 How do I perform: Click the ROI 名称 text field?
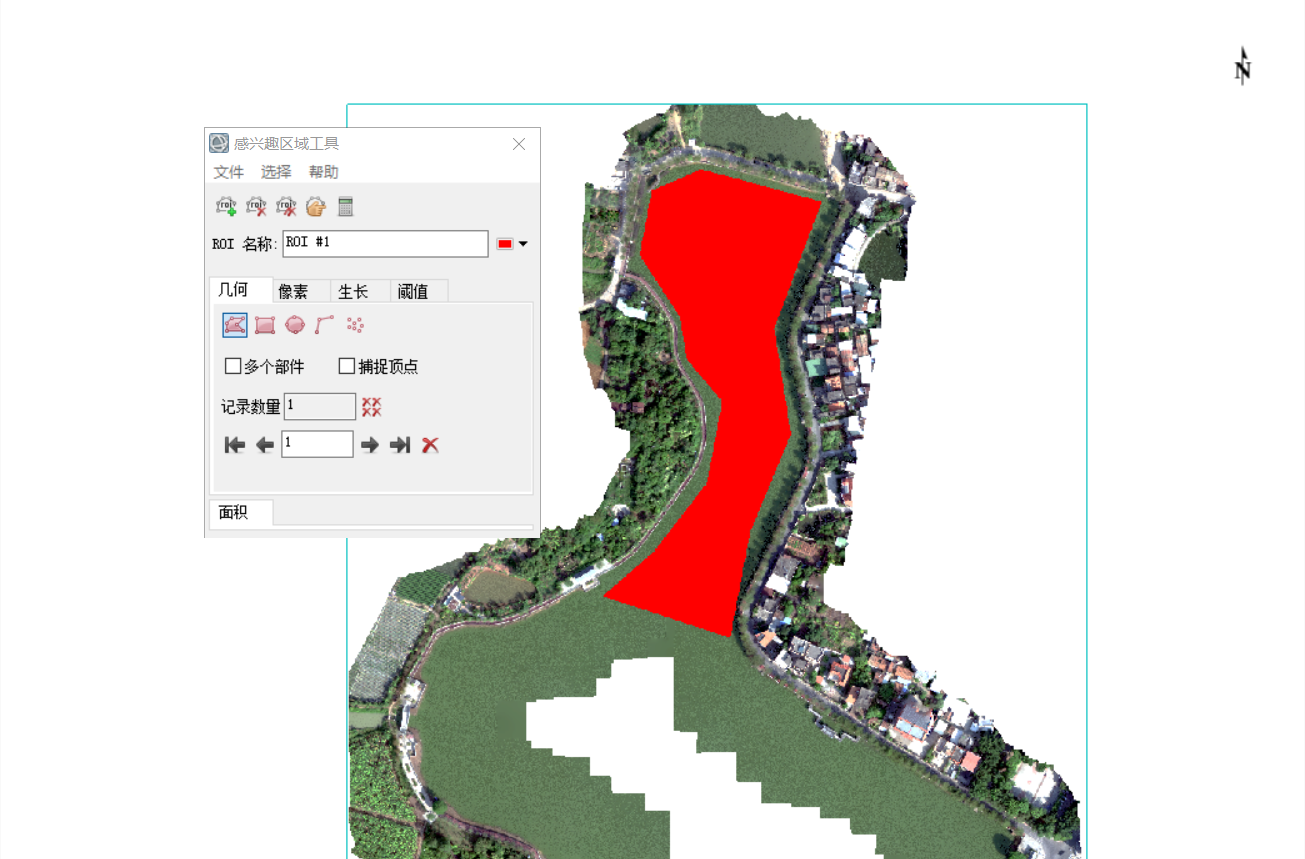[x=385, y=244]
